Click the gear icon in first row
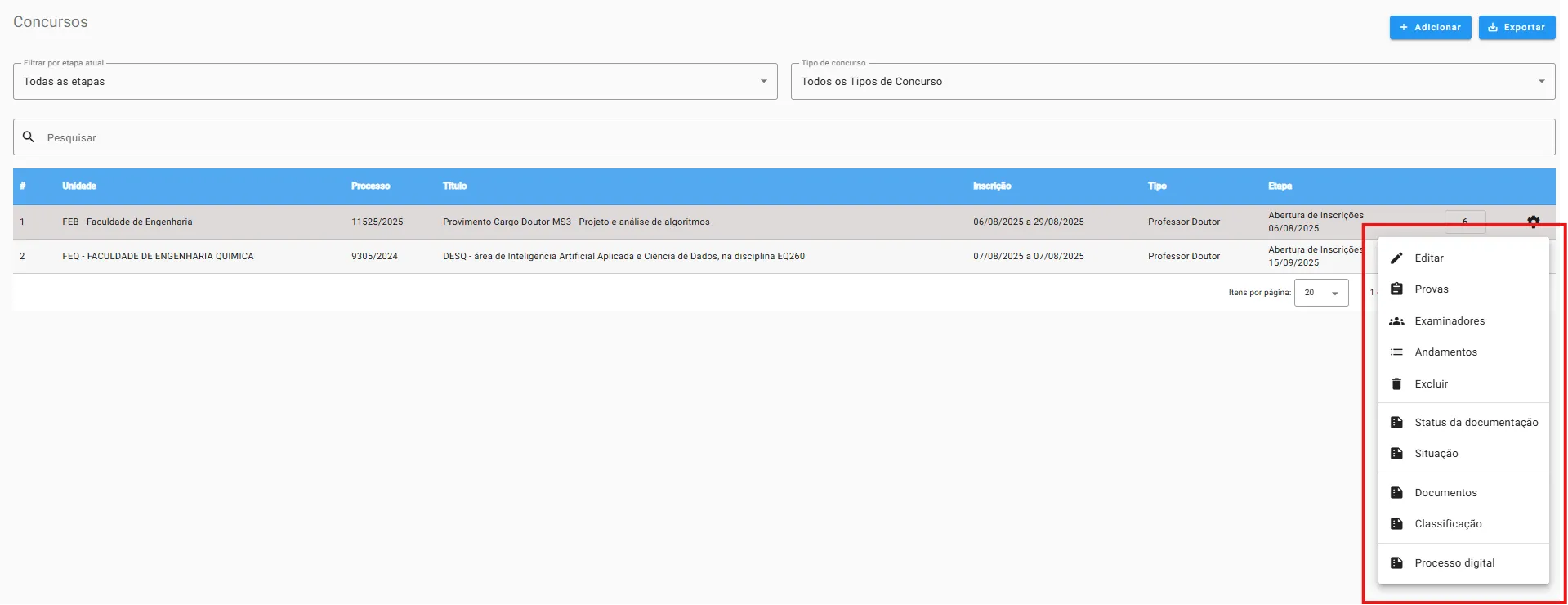1568x605 pixels. (x=1533, y=222)
